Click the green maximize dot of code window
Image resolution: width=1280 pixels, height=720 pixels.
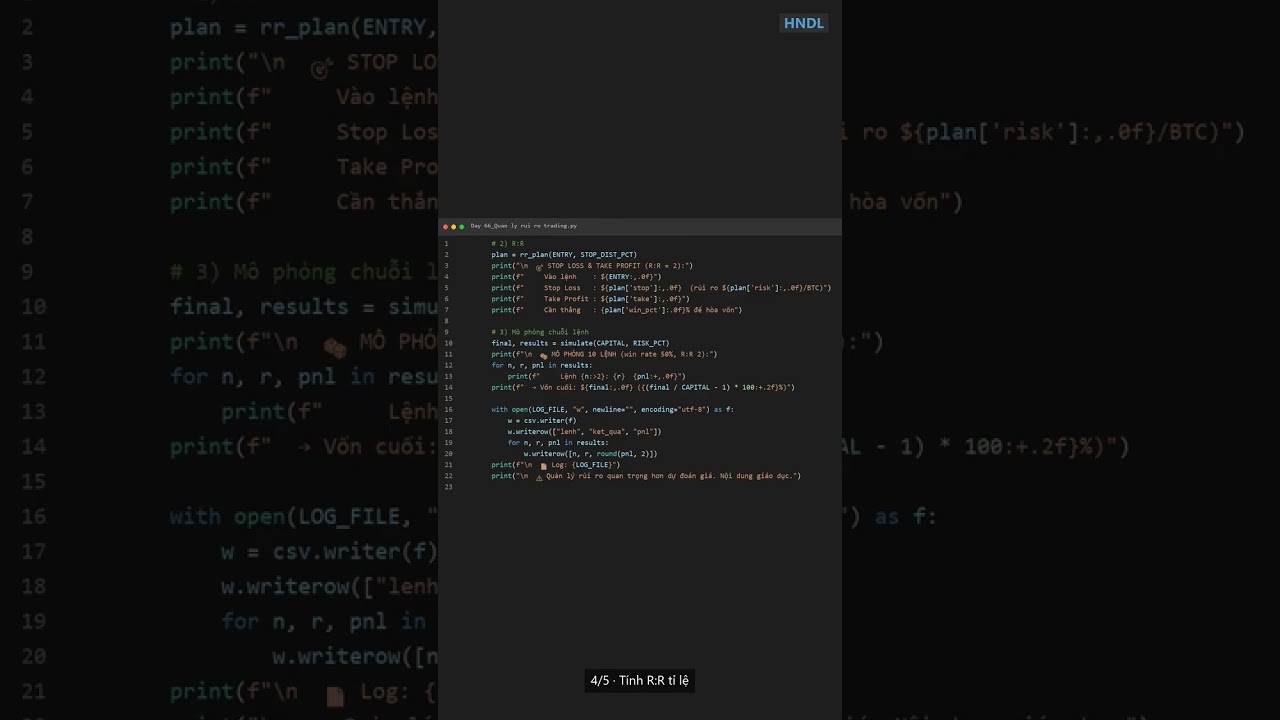pyautogui.click(x=461, y=227)
